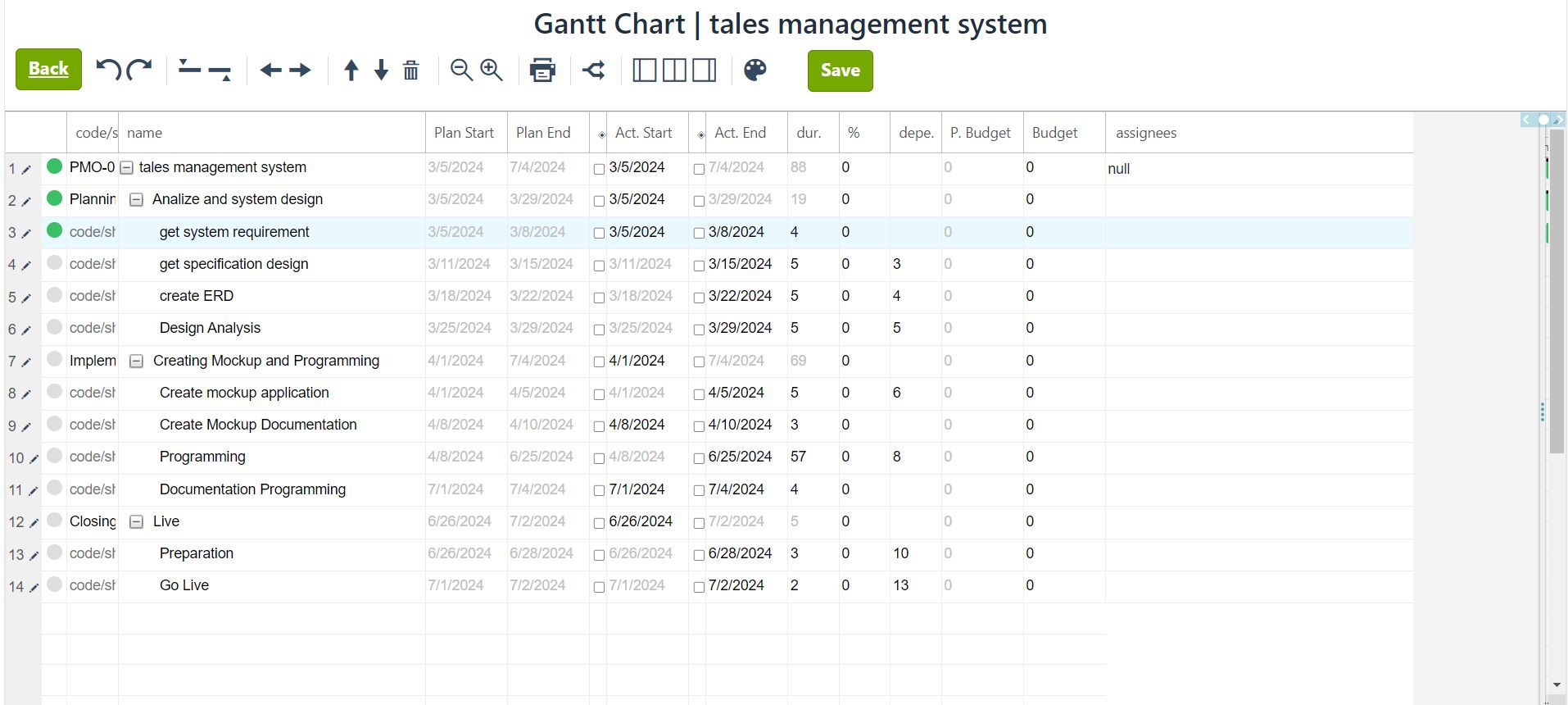Move task up with up arrow

(351, 70)
